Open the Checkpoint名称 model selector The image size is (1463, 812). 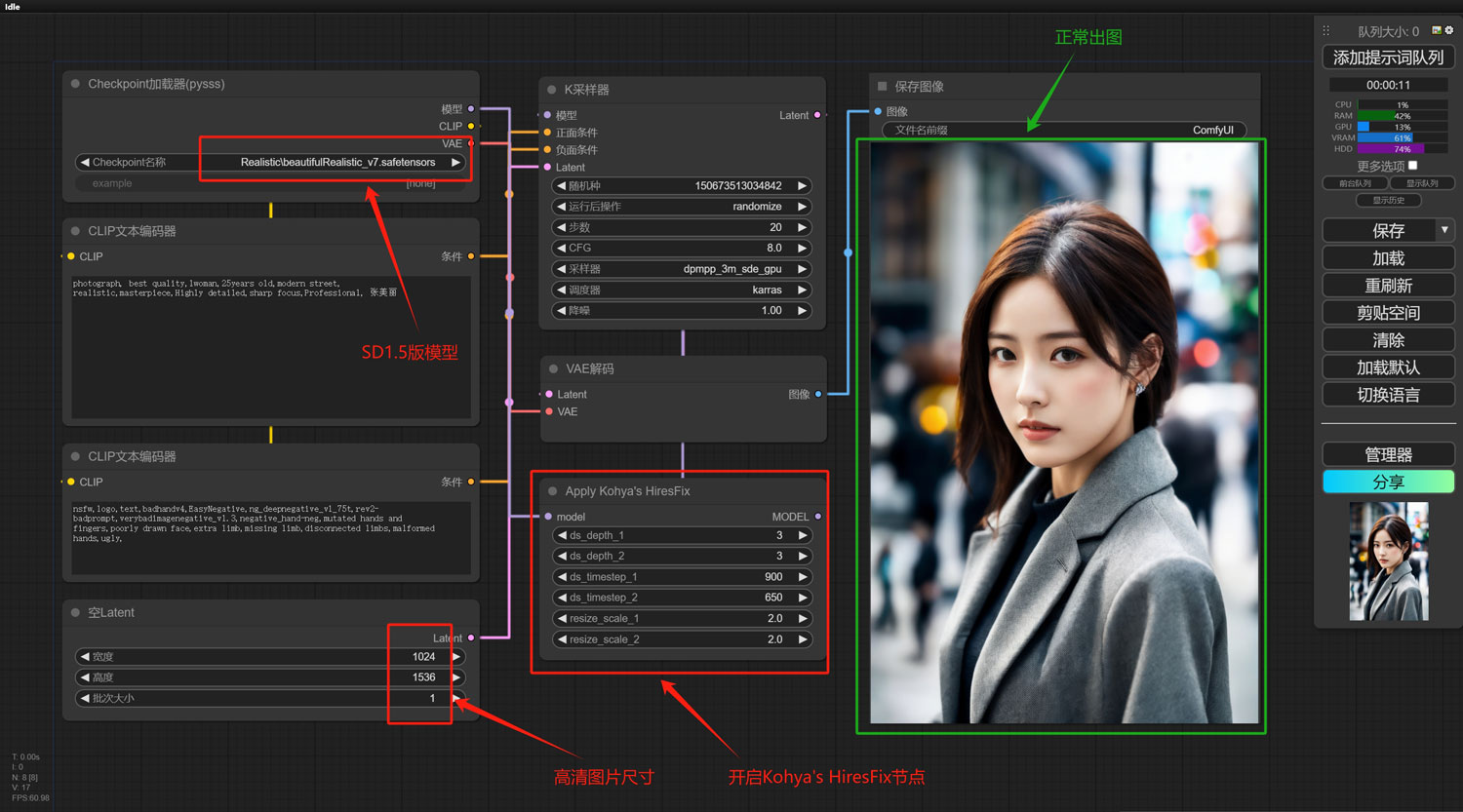[x=270, y=162]
